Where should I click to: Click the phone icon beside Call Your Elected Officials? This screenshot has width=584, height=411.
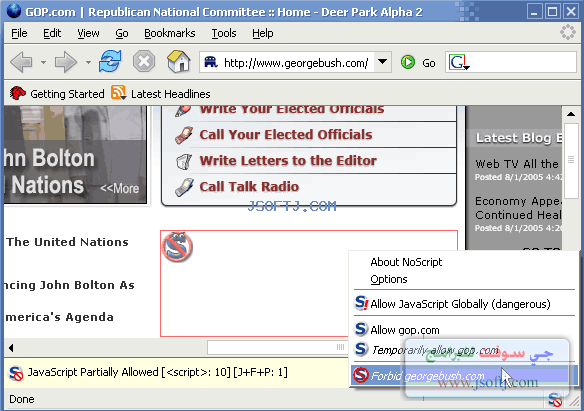point(184,135)
